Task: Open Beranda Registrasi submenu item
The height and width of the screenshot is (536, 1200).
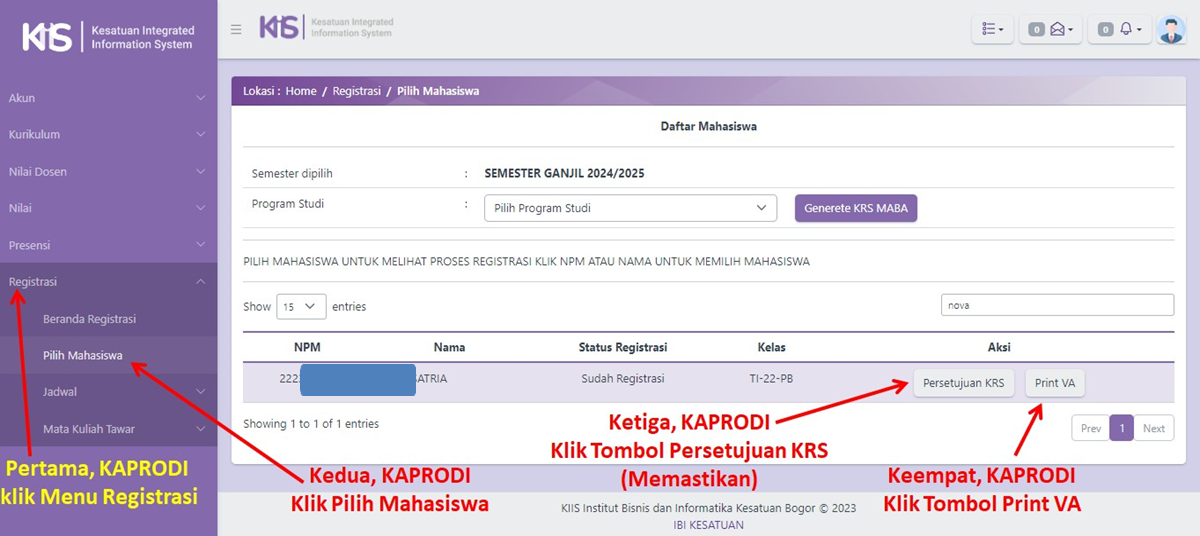Action: point(89,319)
